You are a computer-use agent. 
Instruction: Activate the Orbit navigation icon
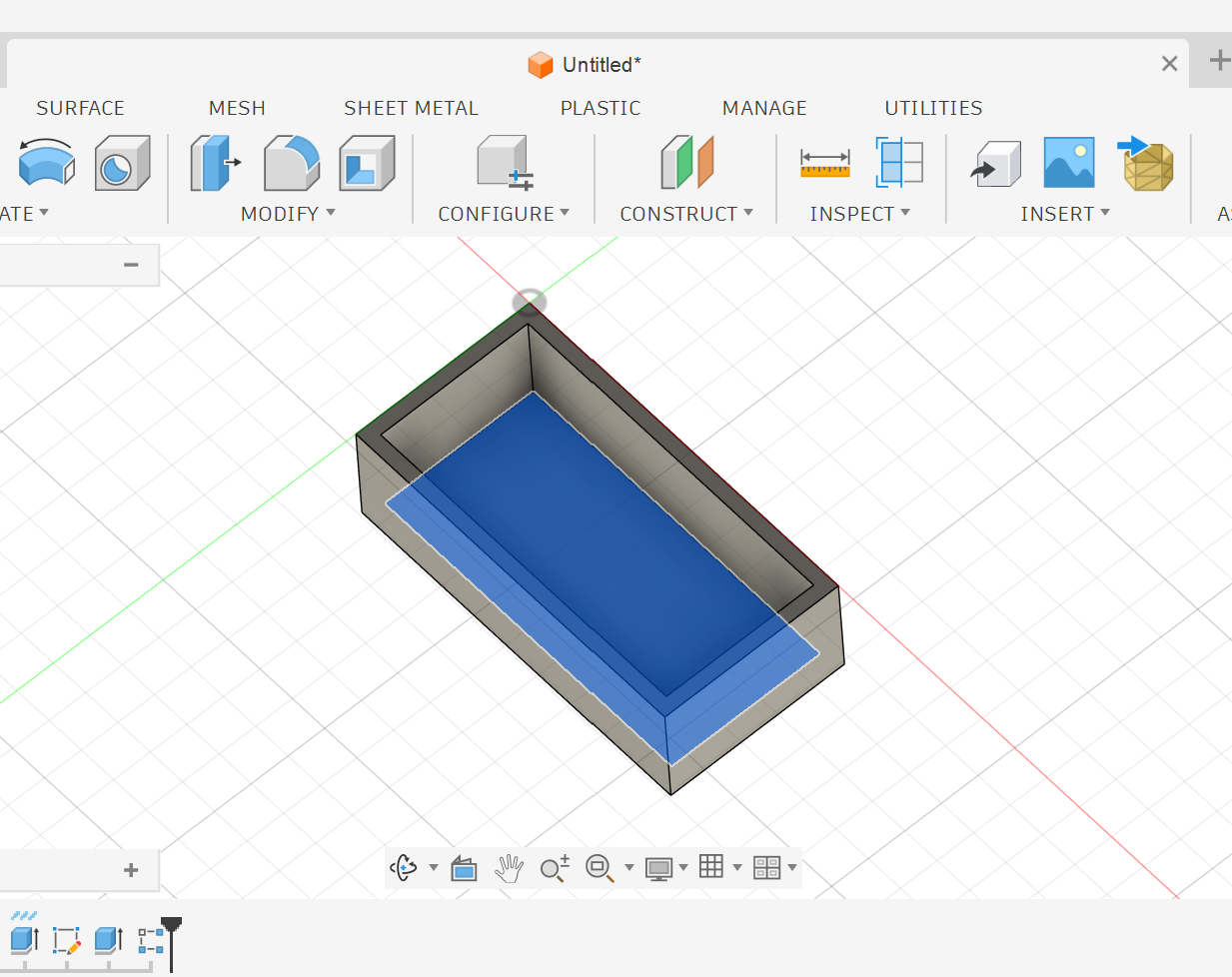(404, 867)
